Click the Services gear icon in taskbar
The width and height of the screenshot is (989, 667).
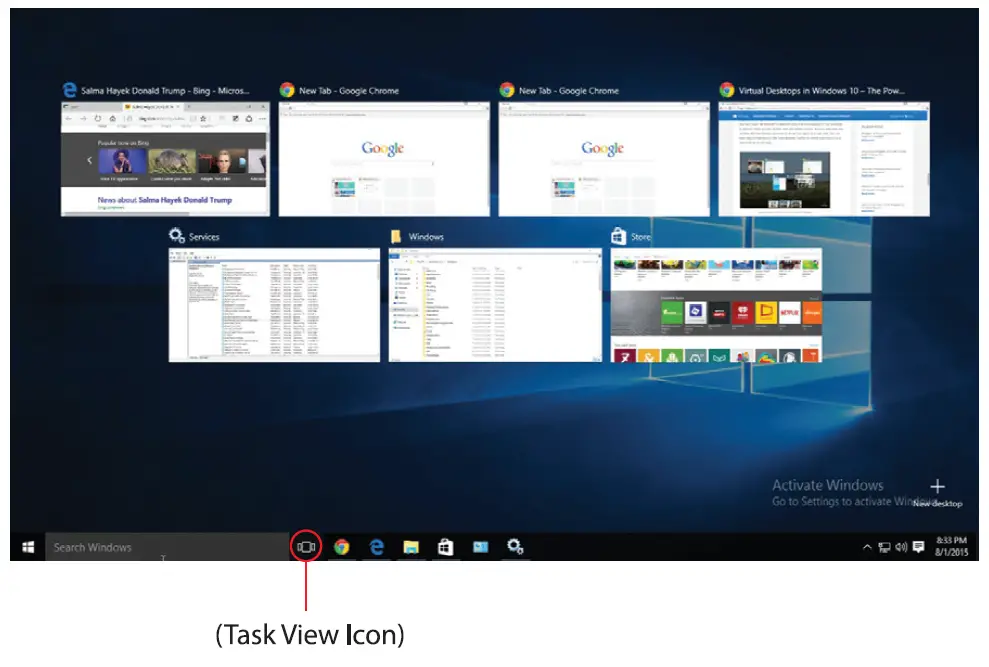(515, 547)
